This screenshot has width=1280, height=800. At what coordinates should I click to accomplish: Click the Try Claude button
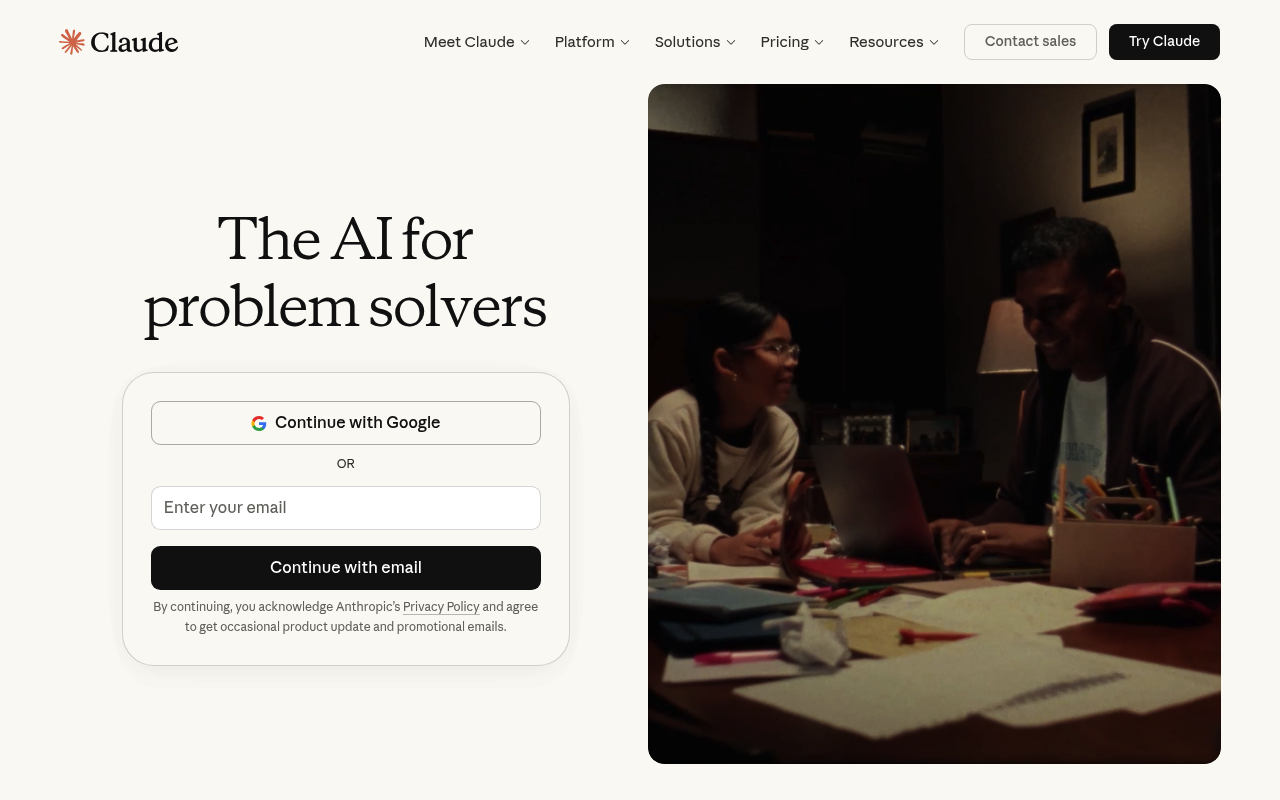click(x=1164, y=42)
